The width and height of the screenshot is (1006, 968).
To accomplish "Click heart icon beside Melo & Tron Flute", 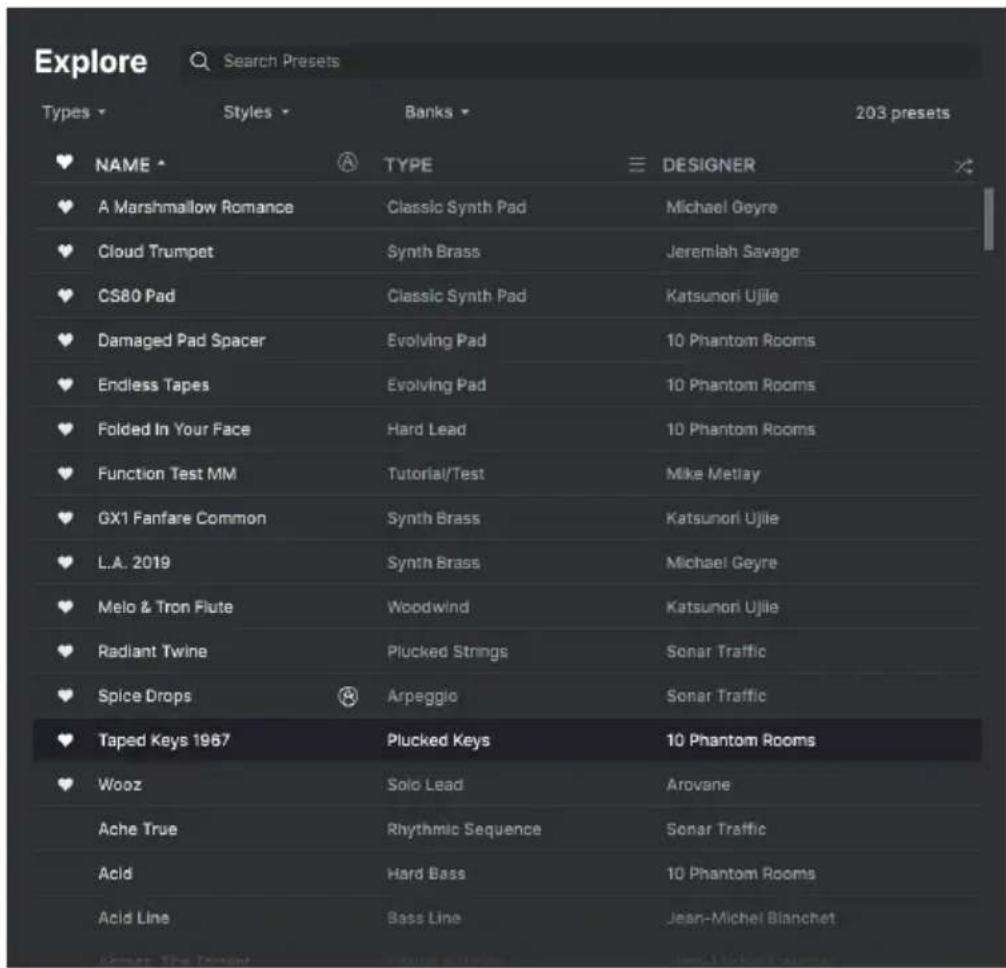I will coord(65,606).
